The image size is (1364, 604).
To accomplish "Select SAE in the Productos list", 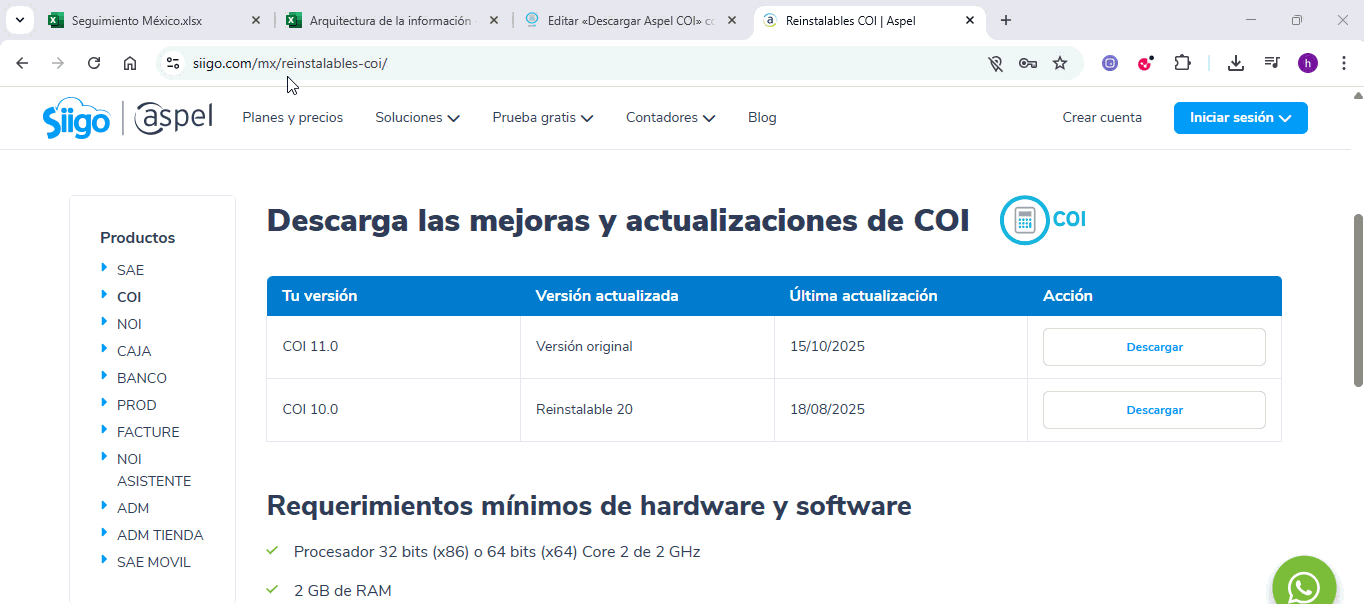I will (x=130, y=270).
